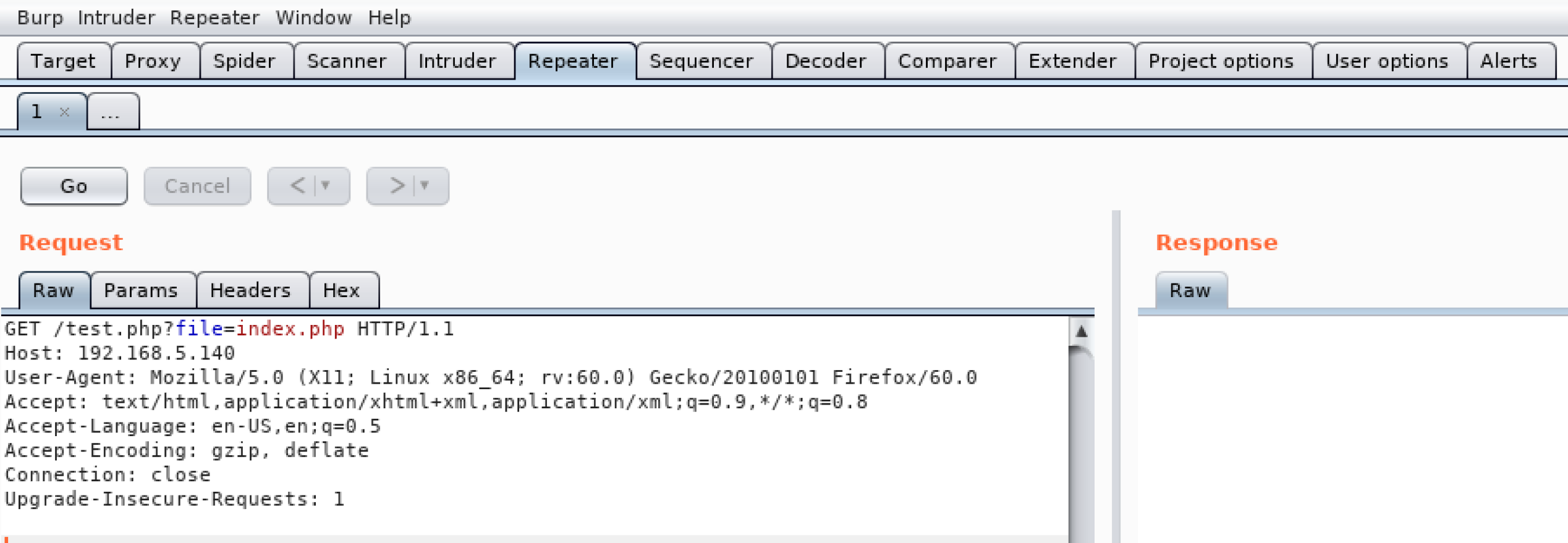Switch request view to Params

point(142,290)
